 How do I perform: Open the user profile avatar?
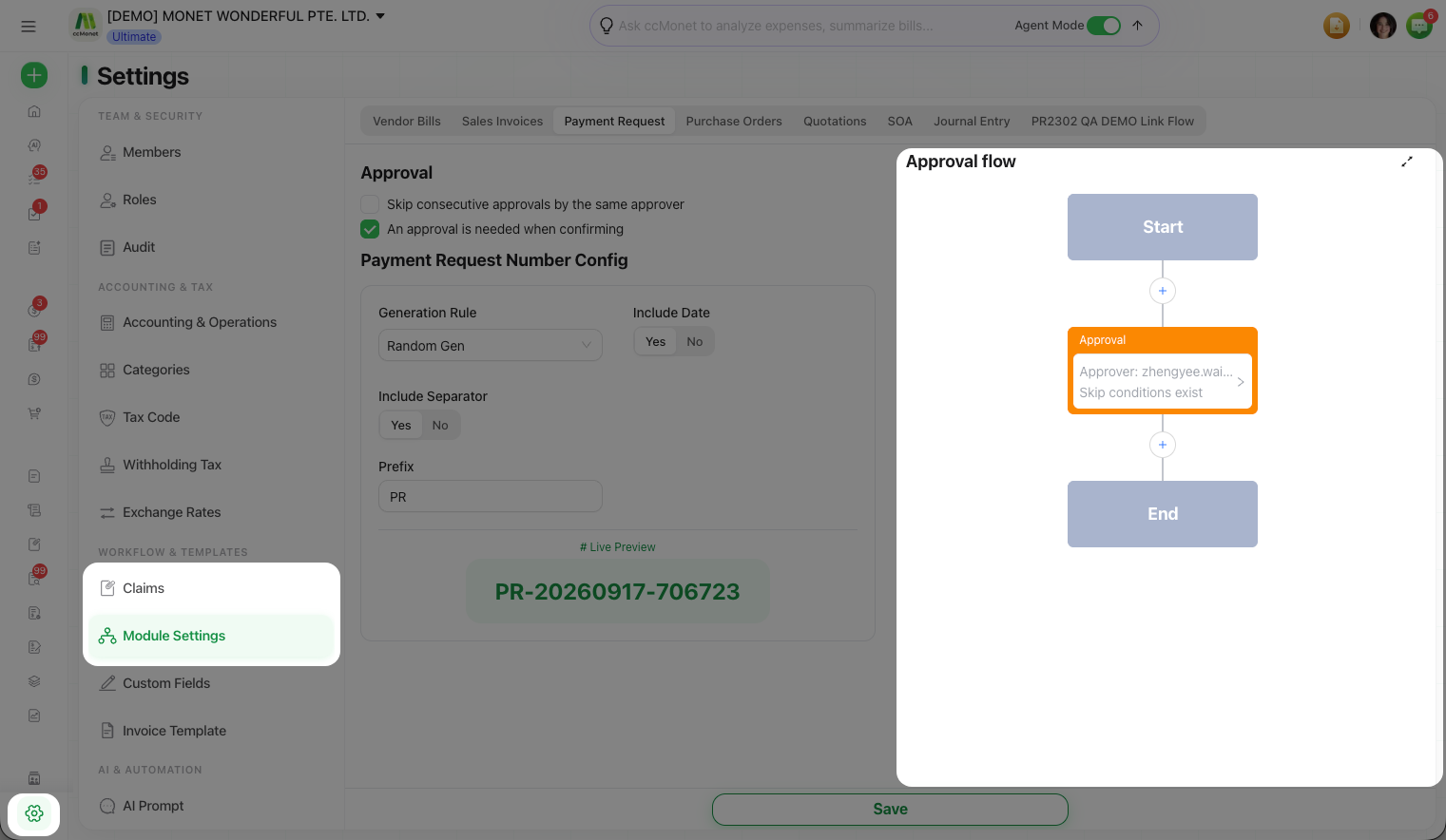pos(1382,26)
